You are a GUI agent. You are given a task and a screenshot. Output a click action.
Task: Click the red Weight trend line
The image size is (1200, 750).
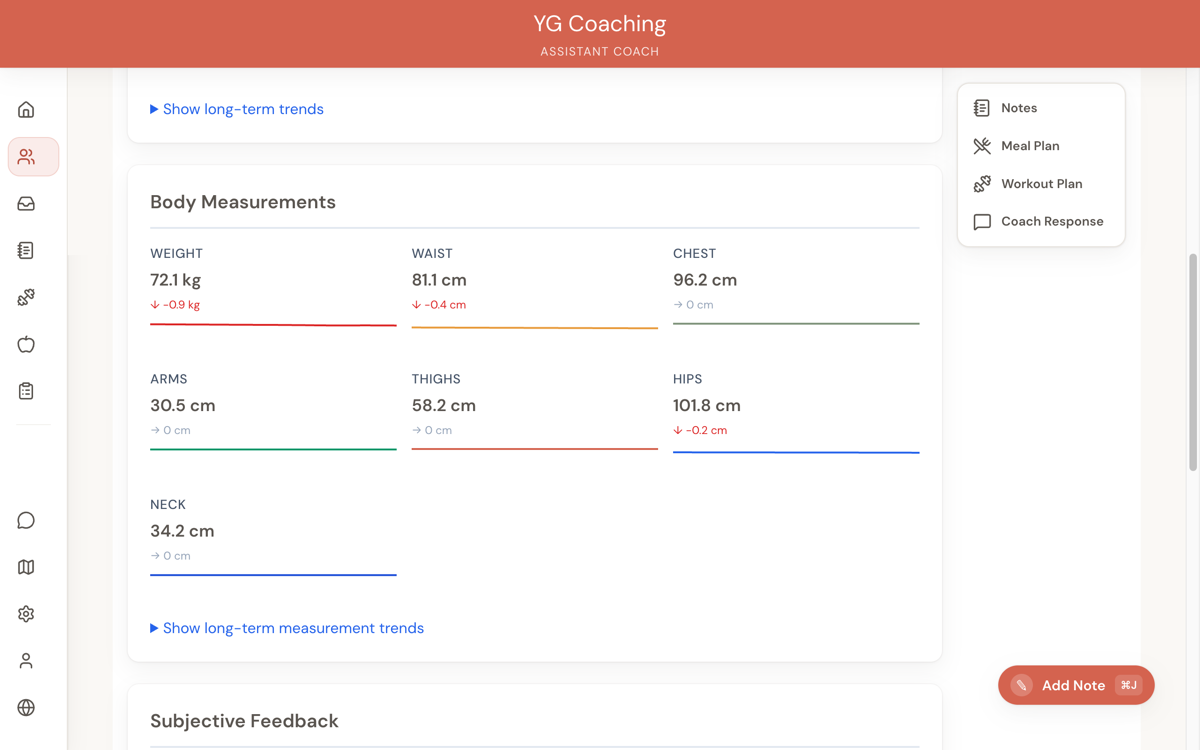[x=273, y=325]
